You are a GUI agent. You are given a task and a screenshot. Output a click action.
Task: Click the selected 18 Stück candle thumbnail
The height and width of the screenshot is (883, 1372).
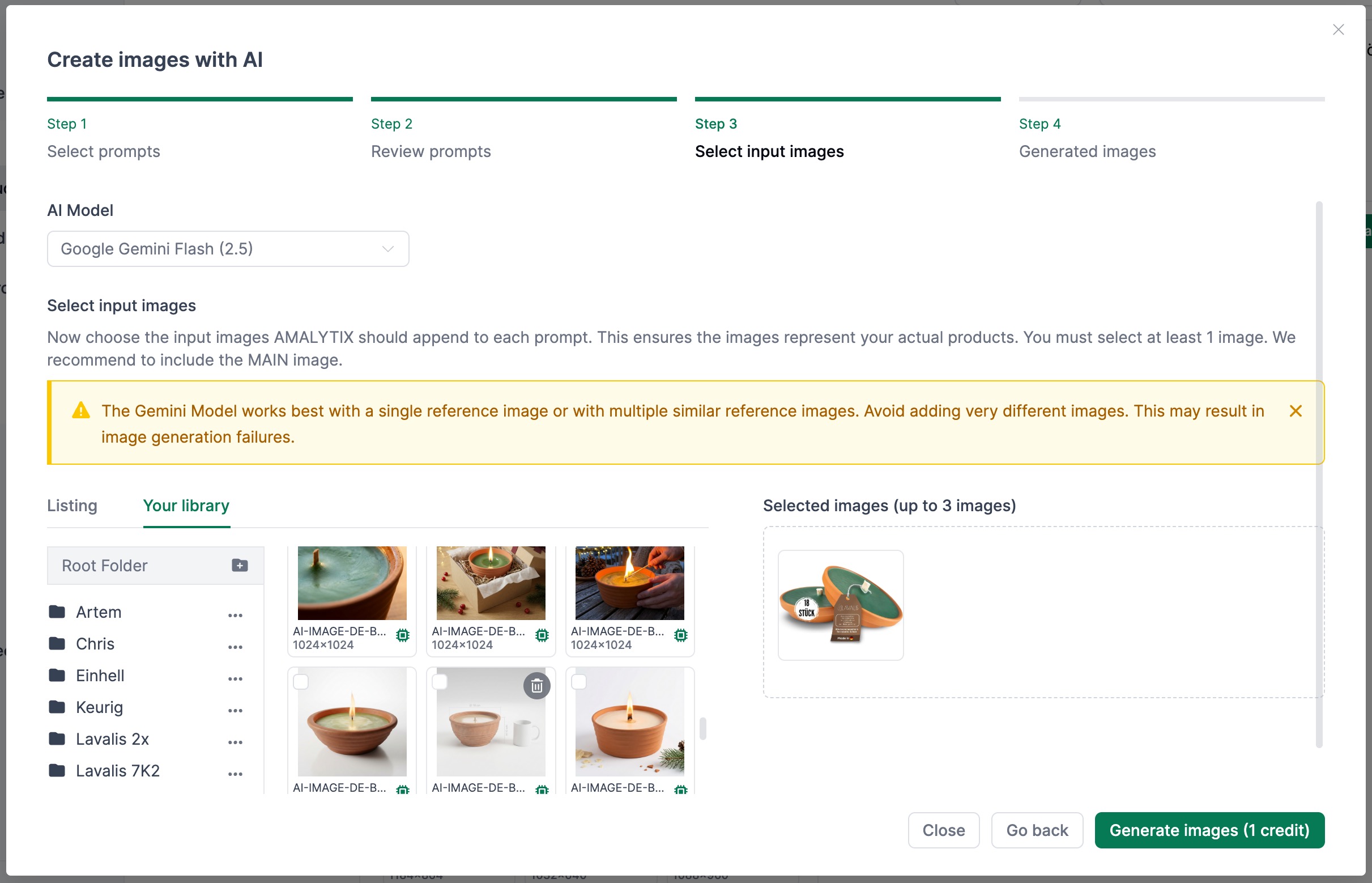tap(840, 605)
